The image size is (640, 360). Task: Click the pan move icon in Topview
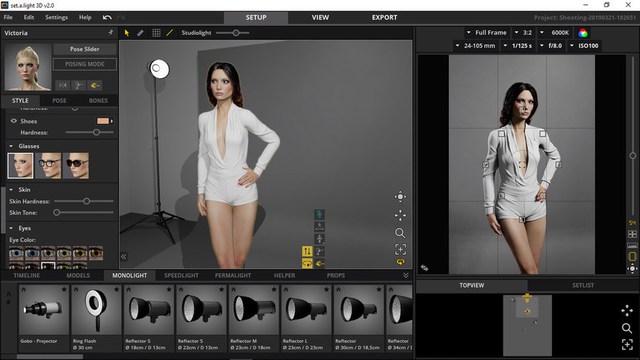pyautogui.click(x=627, y=311)
